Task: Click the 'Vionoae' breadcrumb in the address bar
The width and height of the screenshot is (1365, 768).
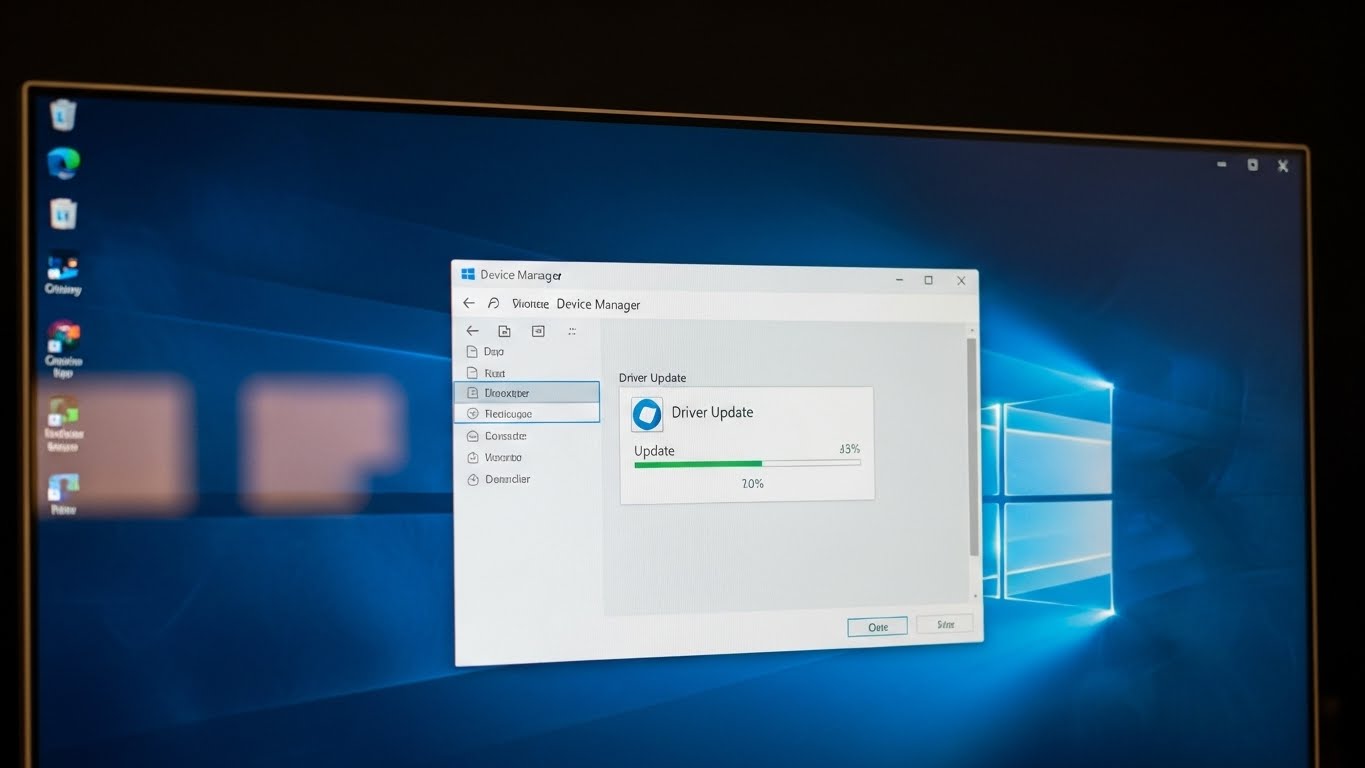Action: tap(530, 303)
